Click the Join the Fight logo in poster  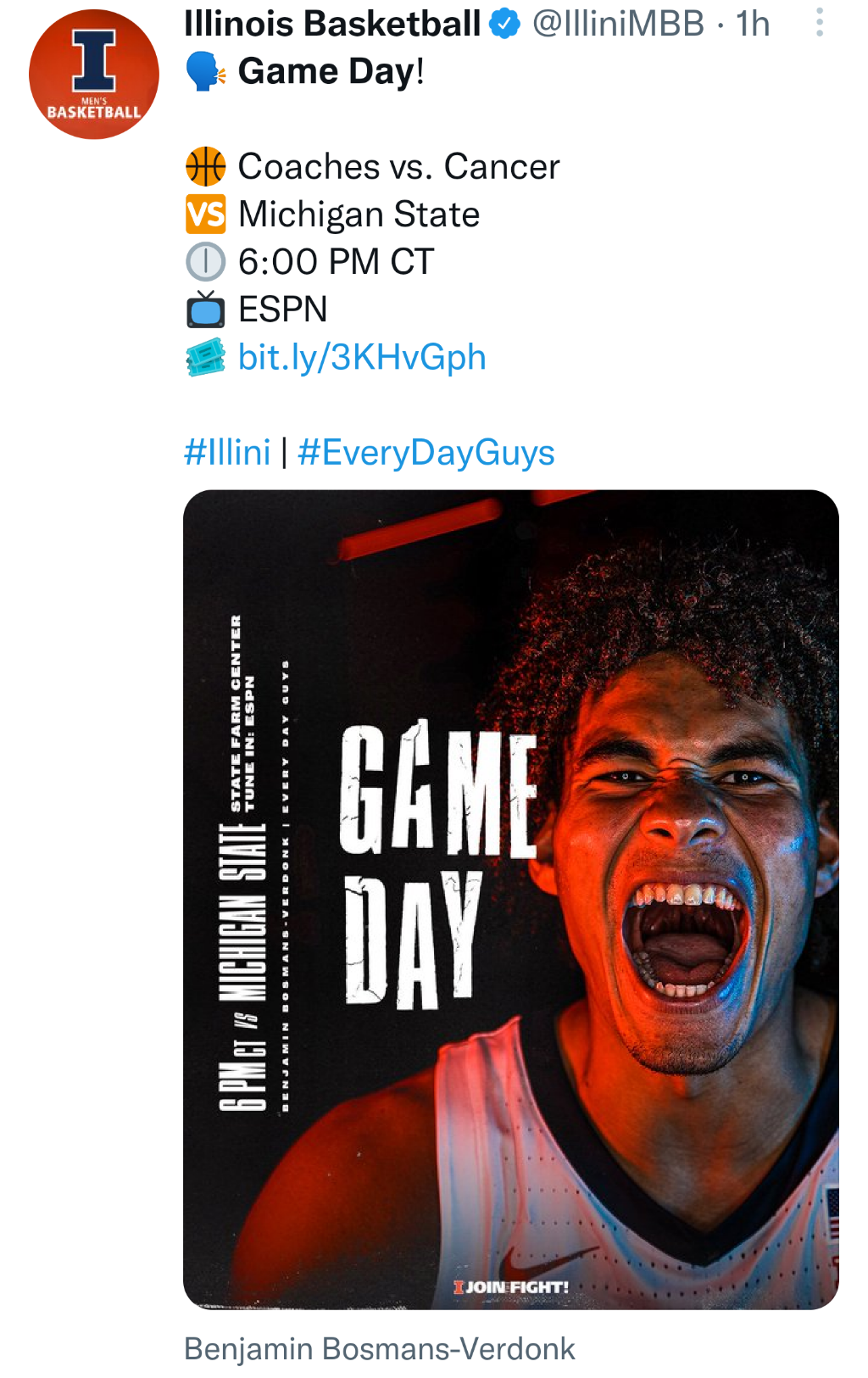[x=511, y=1287]
